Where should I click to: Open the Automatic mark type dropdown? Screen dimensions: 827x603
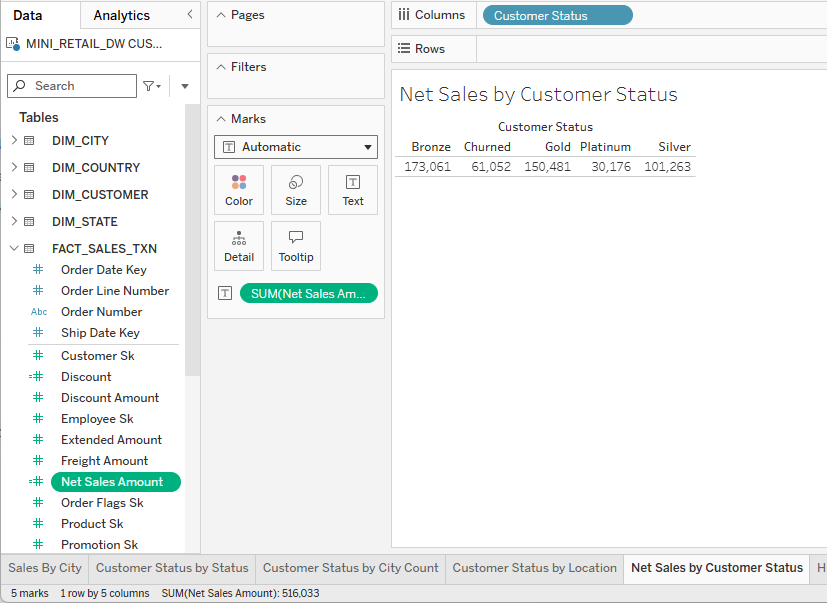(x=296, y=147)
